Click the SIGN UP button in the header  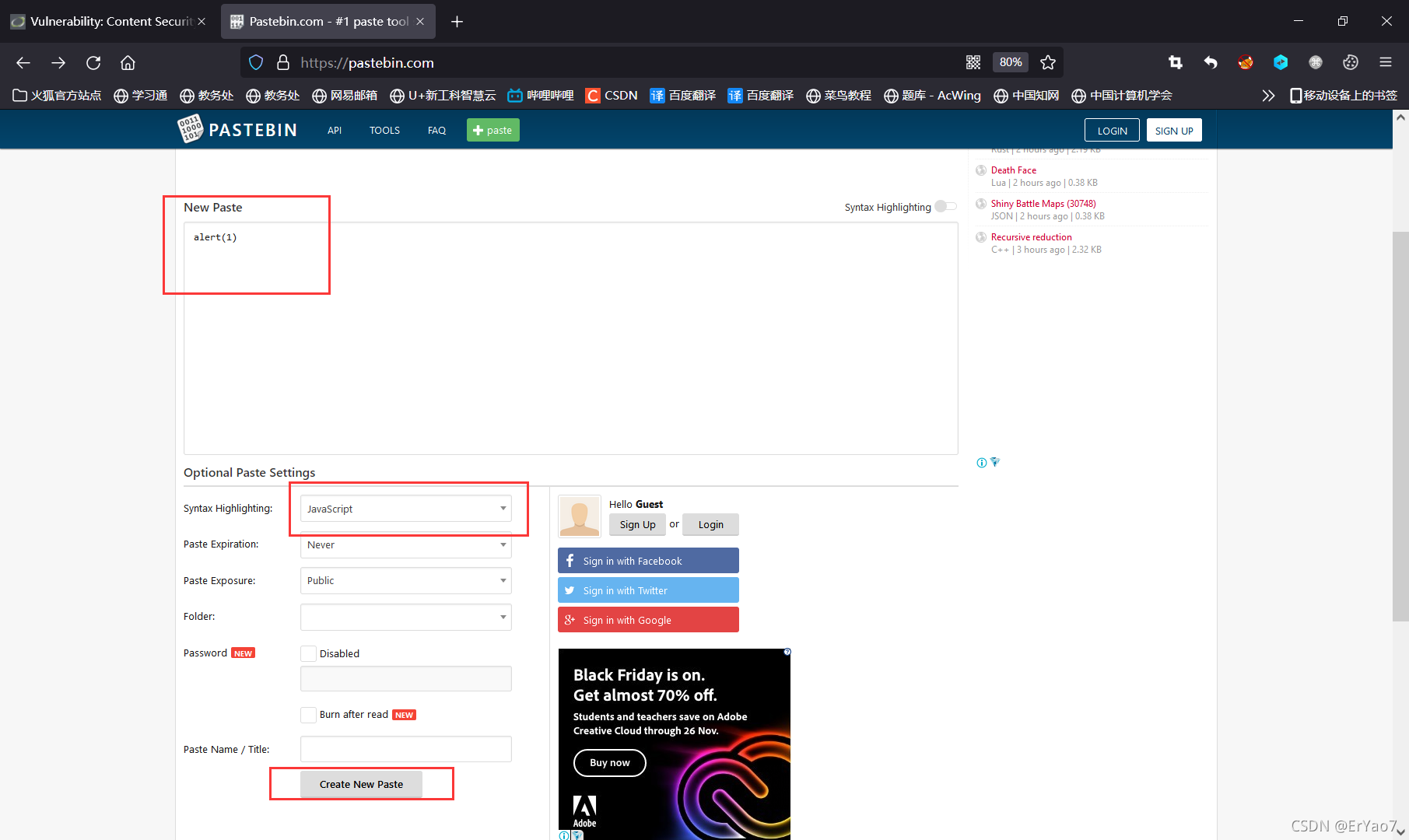(x=1174, y=130)
